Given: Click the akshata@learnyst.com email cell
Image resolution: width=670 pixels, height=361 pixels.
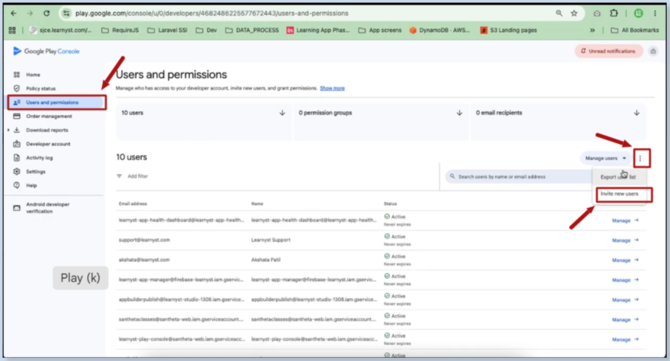Looking at the screenshot, I should click(144, 260).
